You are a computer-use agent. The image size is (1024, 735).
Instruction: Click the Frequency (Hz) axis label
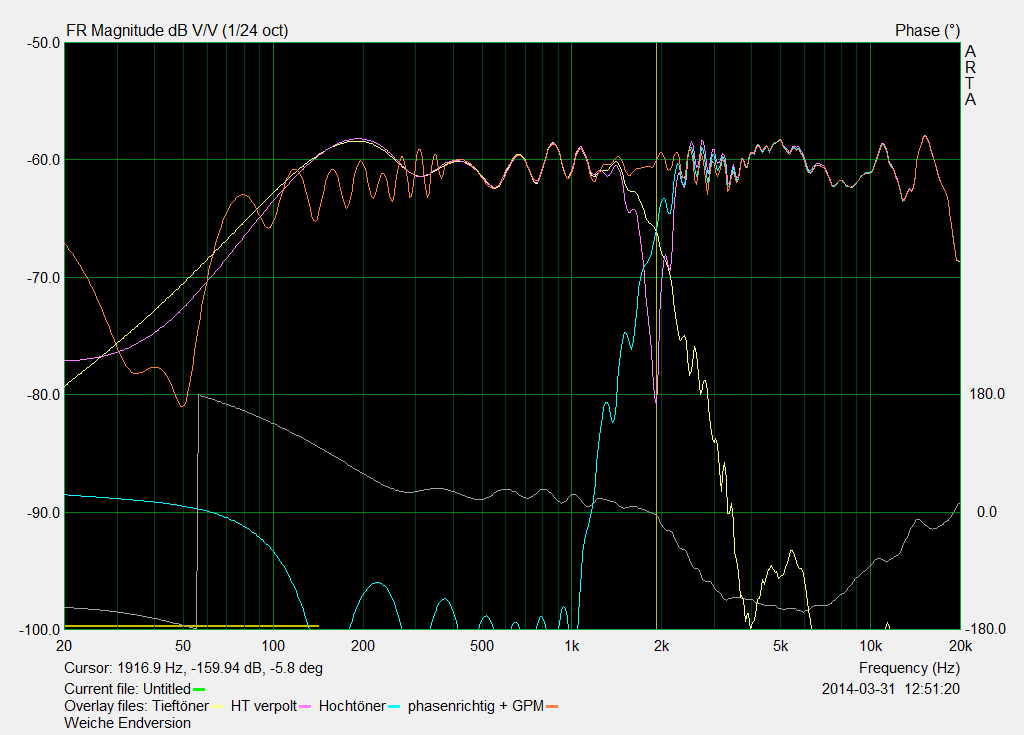click(x=909, y=668)
